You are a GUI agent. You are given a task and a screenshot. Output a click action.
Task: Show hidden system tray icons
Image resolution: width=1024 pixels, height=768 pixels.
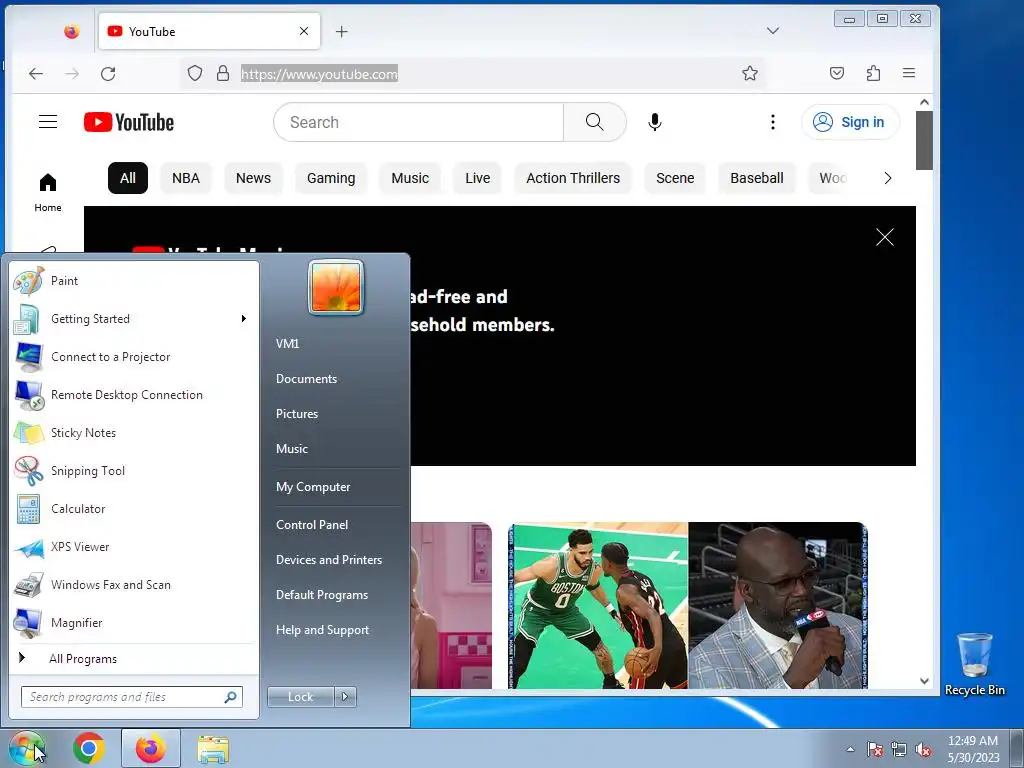point(850,750)
